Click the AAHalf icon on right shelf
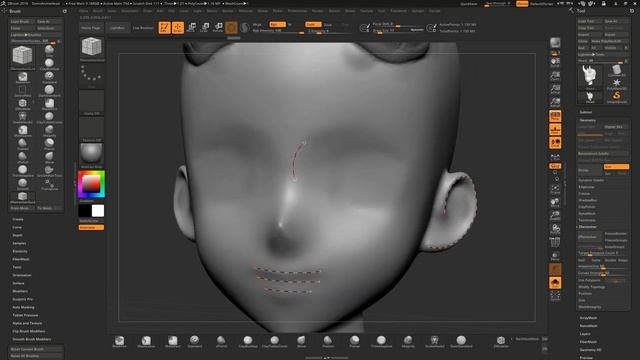 point(555,102)
